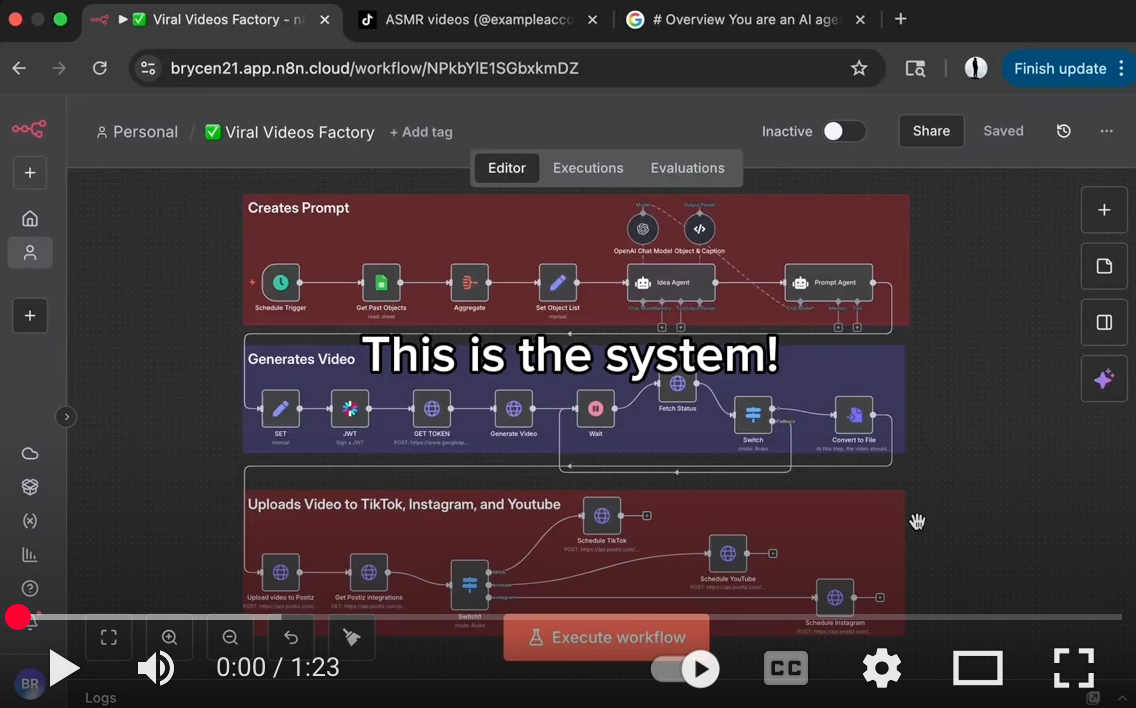Open the right side panel toggle
This screenshot has width=1136, height=708.
click(1104, 322)
